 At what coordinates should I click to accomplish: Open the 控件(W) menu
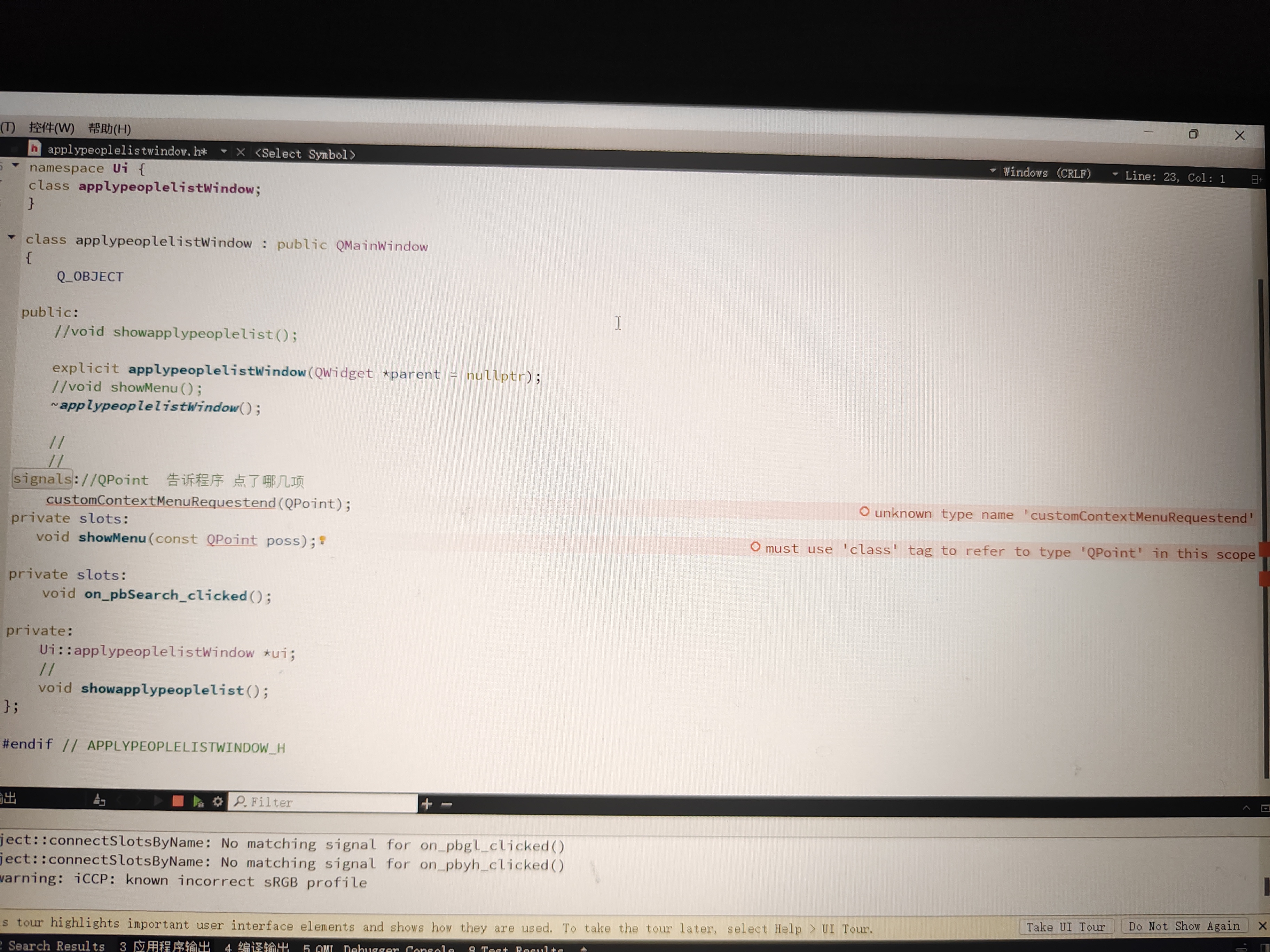pos(52,127)
